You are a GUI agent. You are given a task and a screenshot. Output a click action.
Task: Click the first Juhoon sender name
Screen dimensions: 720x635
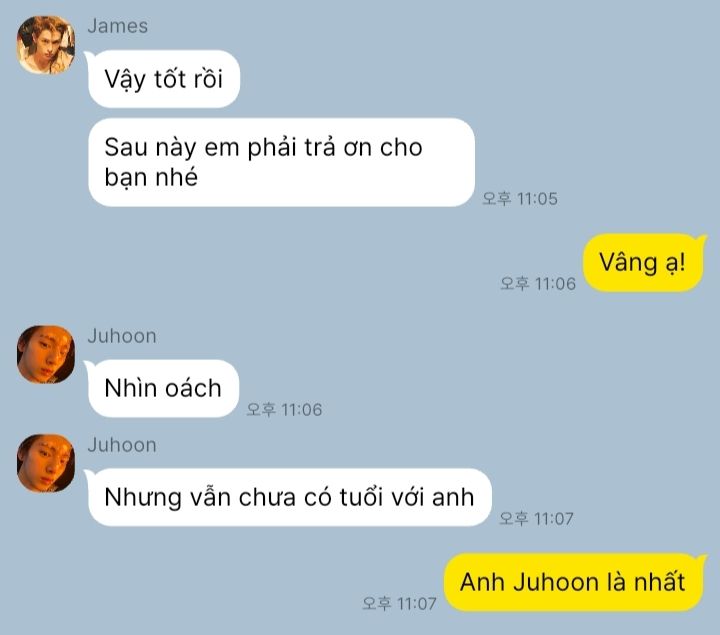[x=122, y=336]
